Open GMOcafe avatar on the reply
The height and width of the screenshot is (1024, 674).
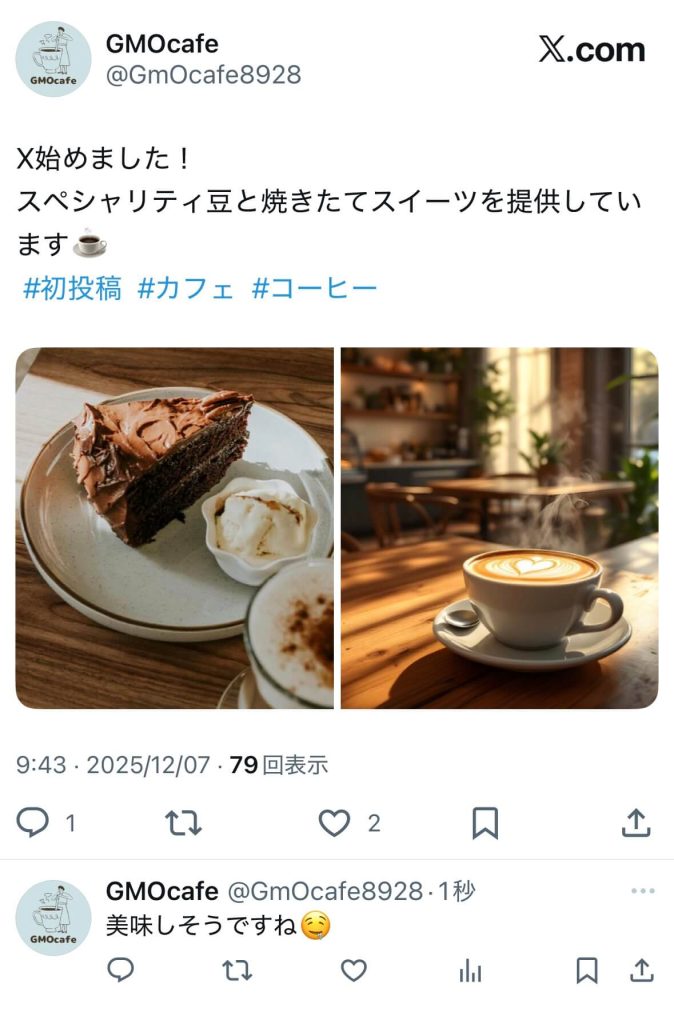tap(54, 918)
